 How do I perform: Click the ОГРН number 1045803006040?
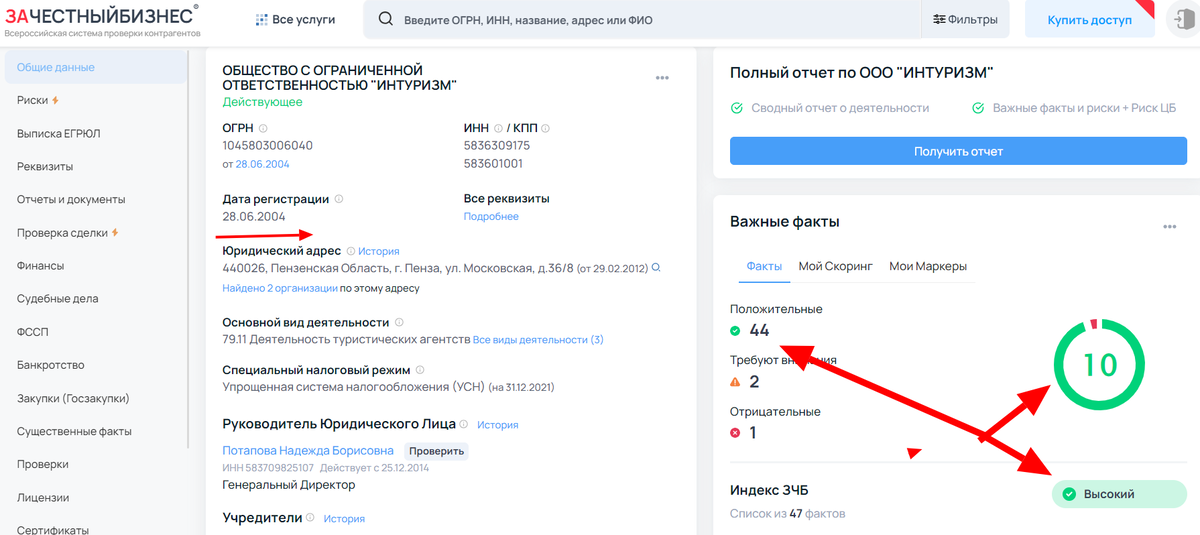point(268,146)
